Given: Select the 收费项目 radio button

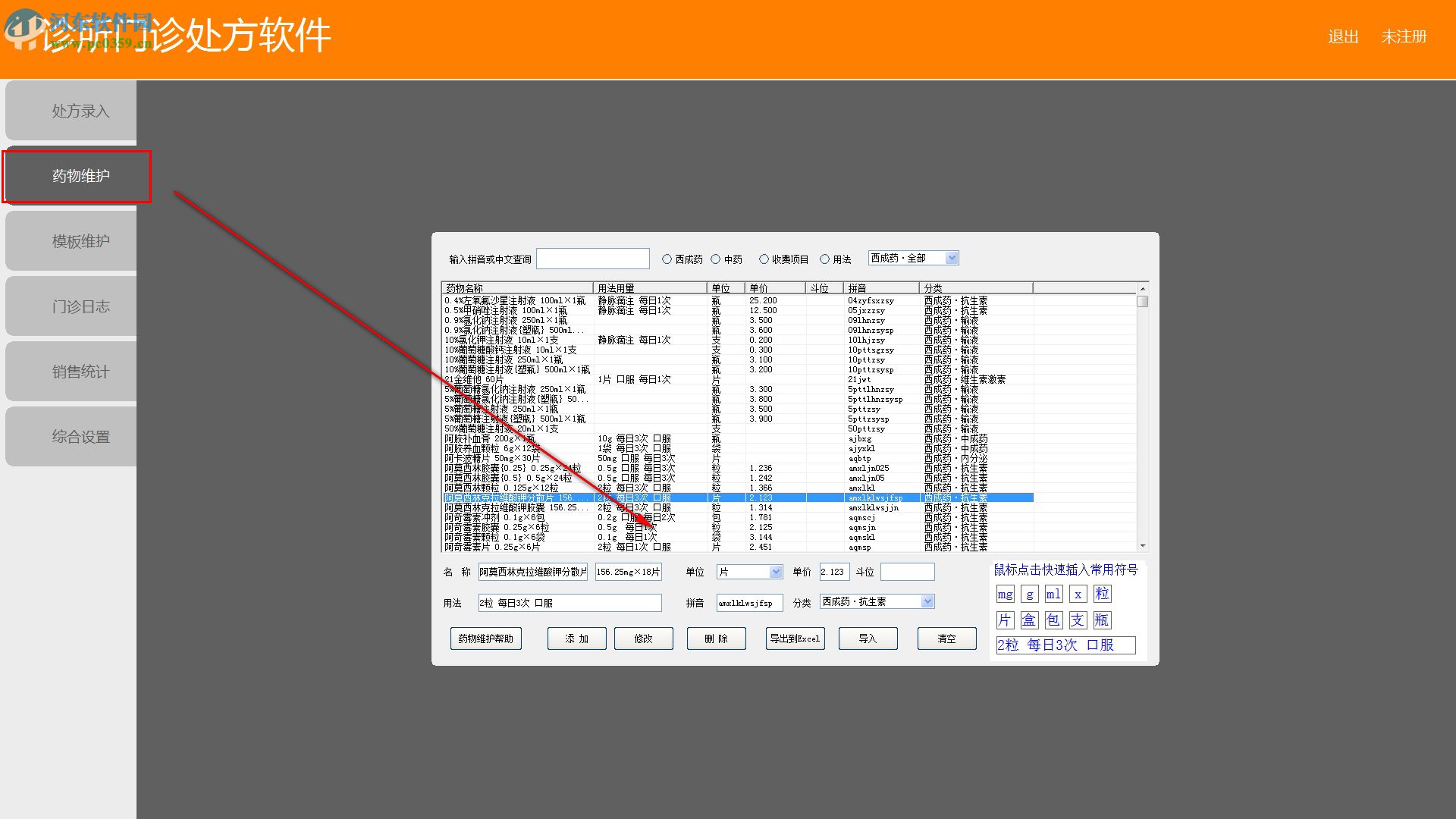Looking at the screenshot, I should 764,259.
